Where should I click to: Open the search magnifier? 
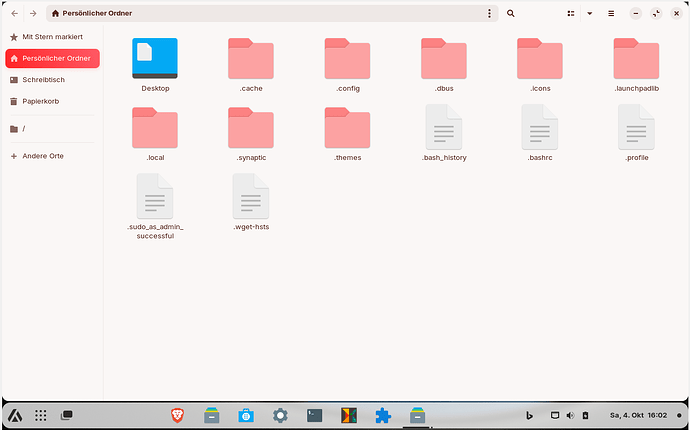[x=510, y=14]
